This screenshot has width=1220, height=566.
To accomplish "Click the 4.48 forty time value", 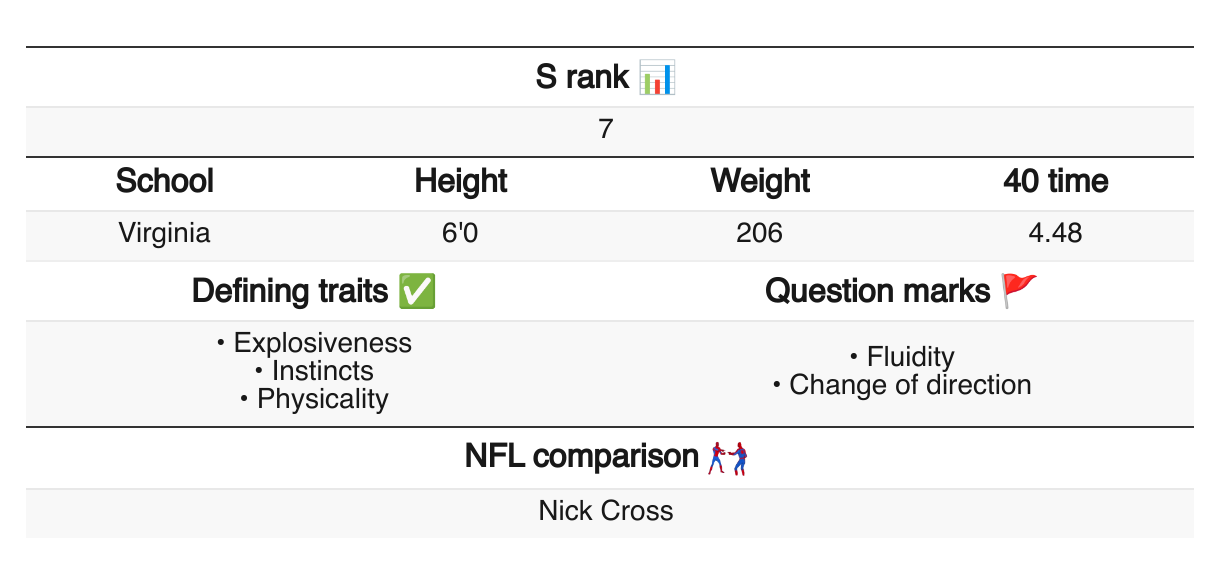I will pyautogui.click(x=1055, y=233).
